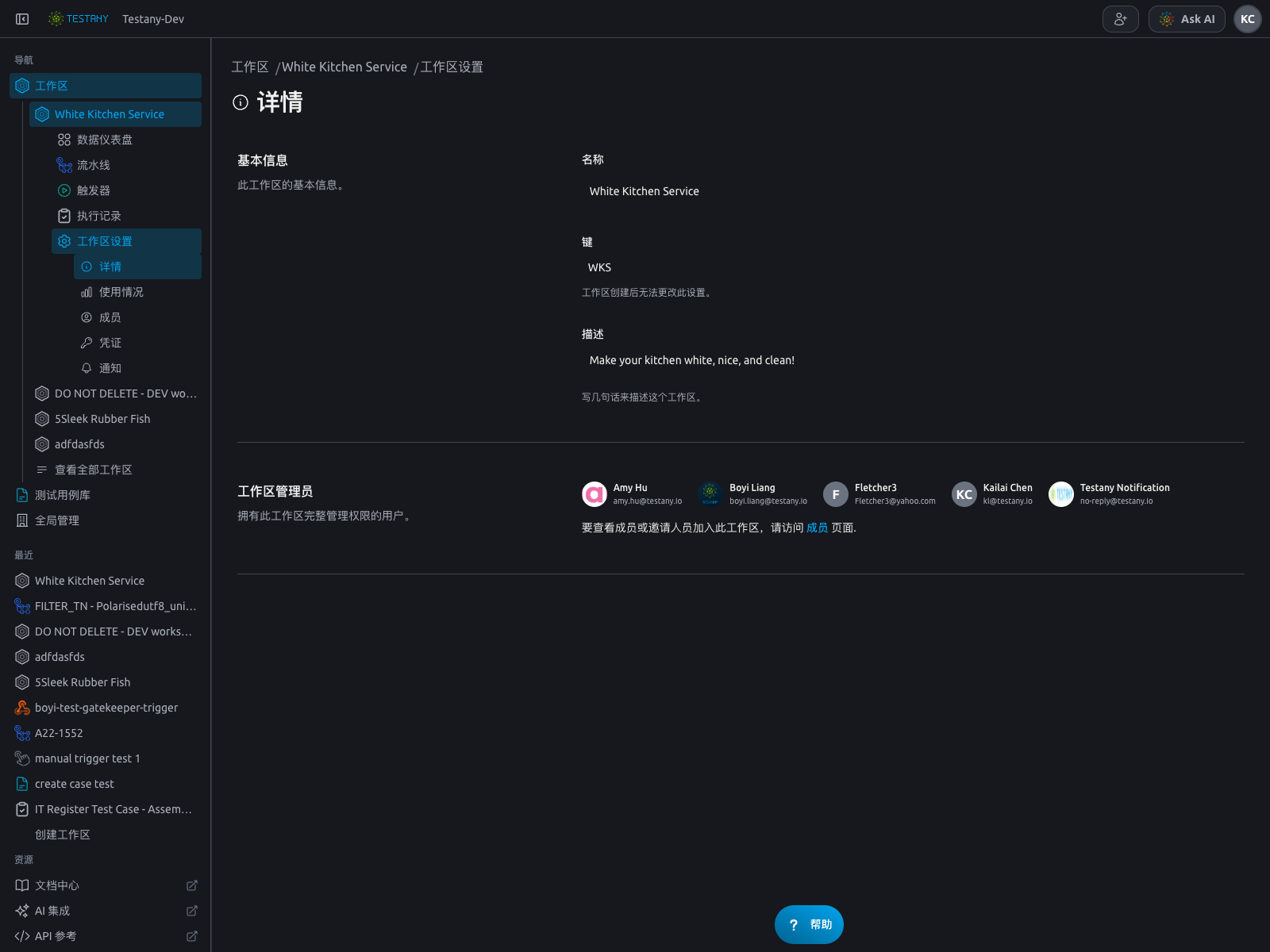Click the invite user icon button
Viewport: 1270px width, 952px height.
pos(1120,19)
